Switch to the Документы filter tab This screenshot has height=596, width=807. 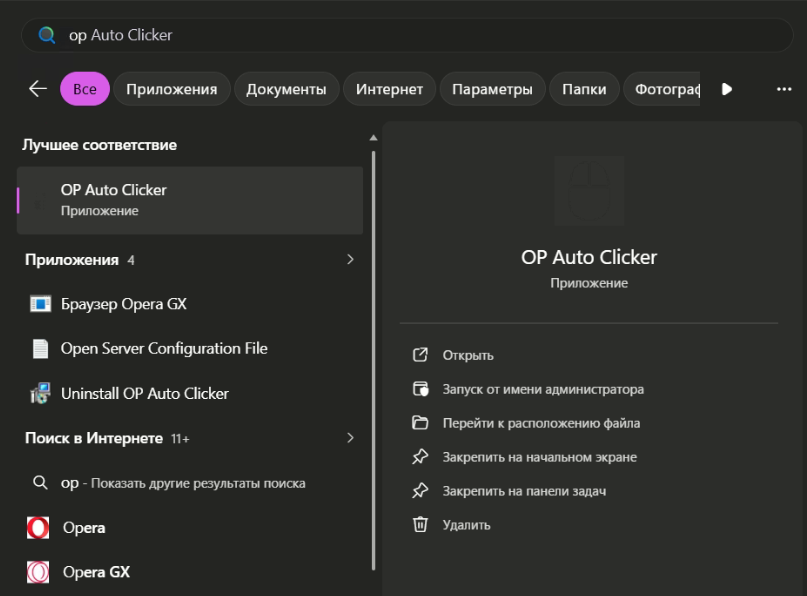[x=286, y=89]
